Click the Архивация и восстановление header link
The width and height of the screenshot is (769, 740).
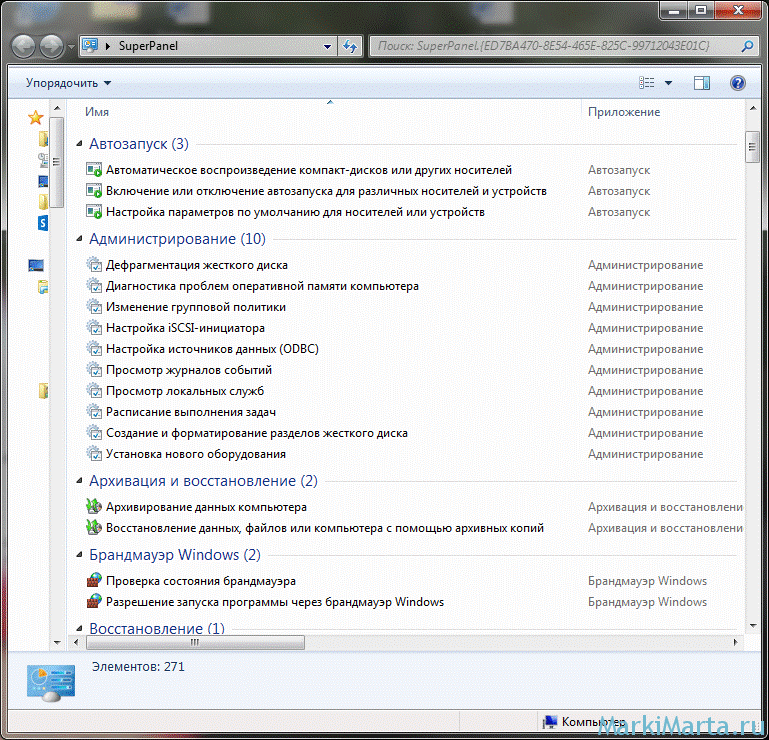[203, 481]
